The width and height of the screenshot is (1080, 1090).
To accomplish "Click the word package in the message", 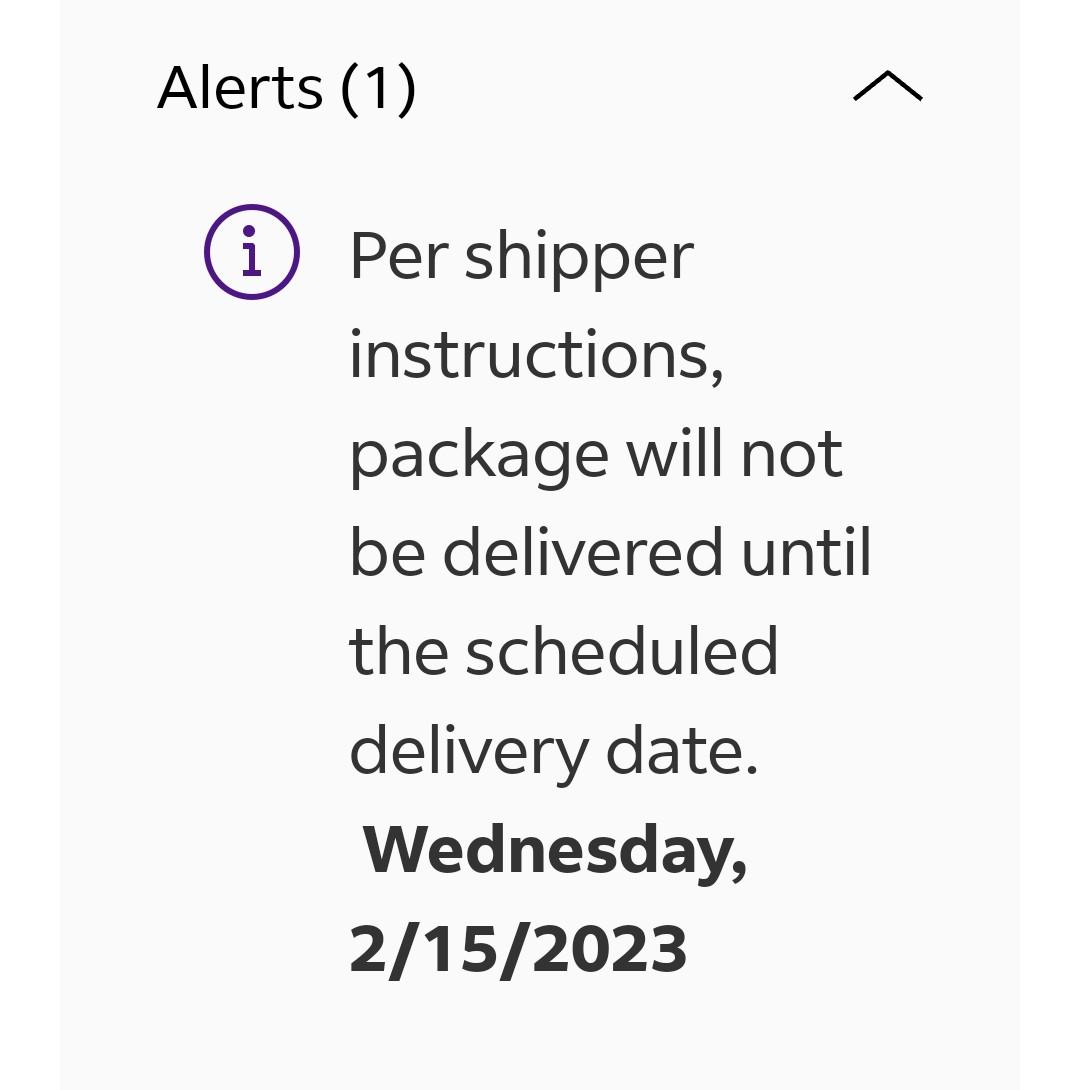I will point(479,459).
